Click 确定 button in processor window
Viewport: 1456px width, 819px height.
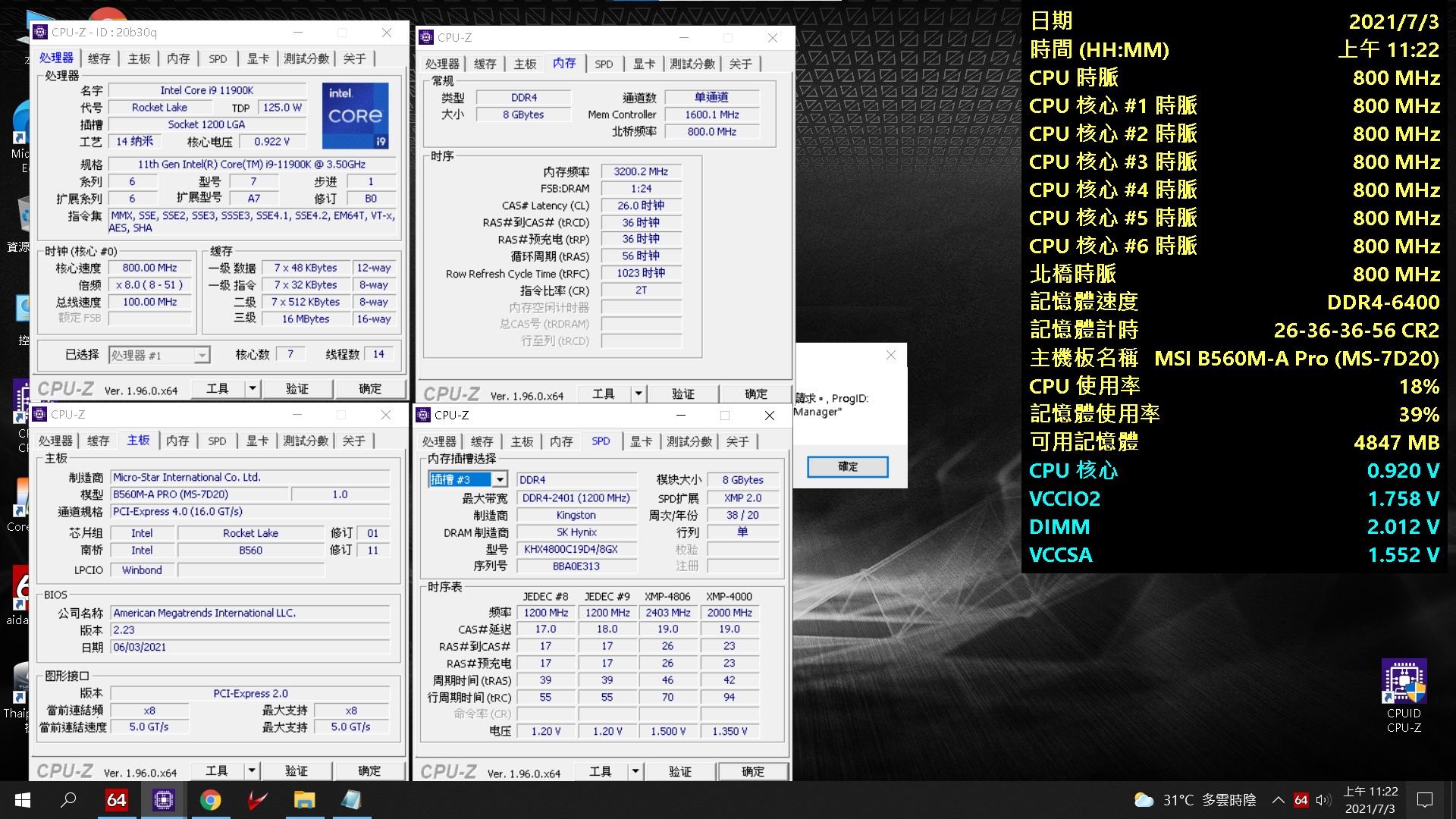[x=370, y=389]
